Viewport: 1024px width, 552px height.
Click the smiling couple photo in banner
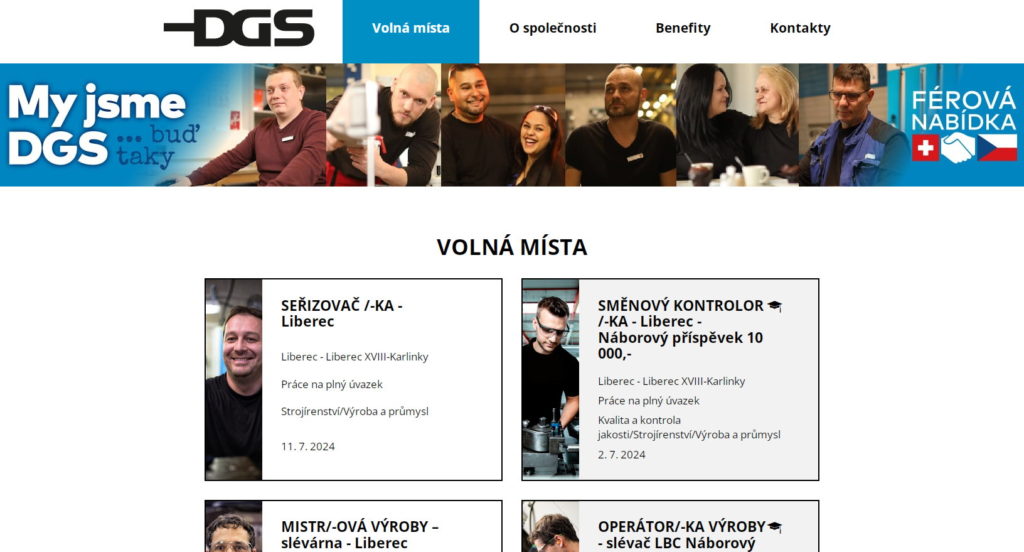[503, 125]
